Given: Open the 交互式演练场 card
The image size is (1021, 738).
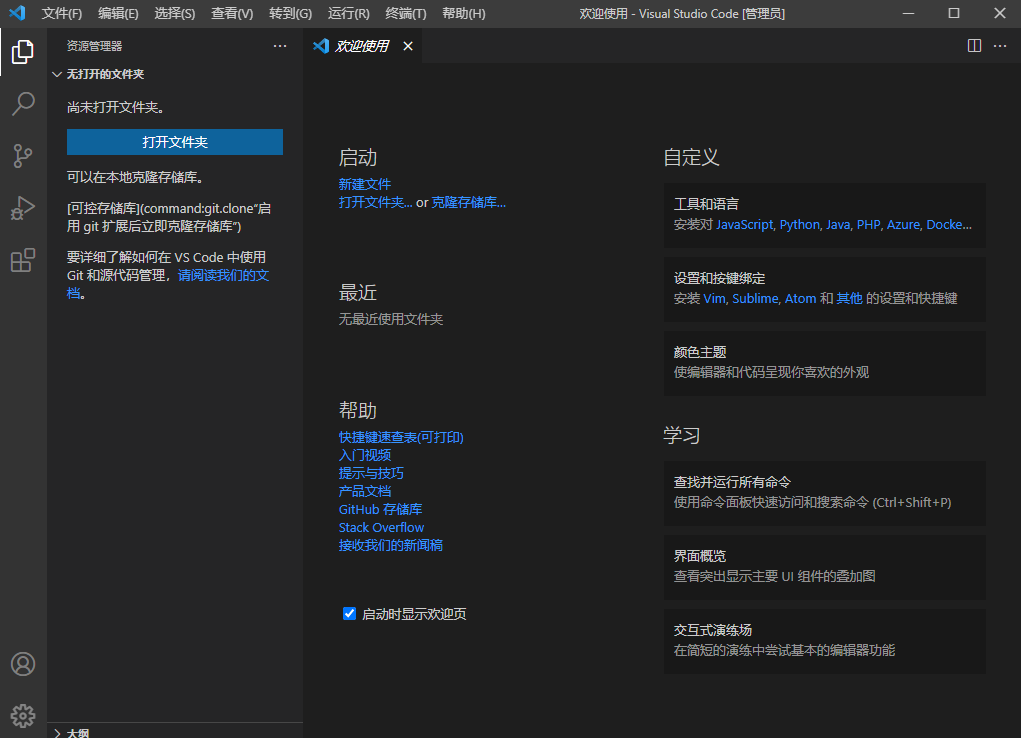Looking at the screenshot, I should click(824, 641).
